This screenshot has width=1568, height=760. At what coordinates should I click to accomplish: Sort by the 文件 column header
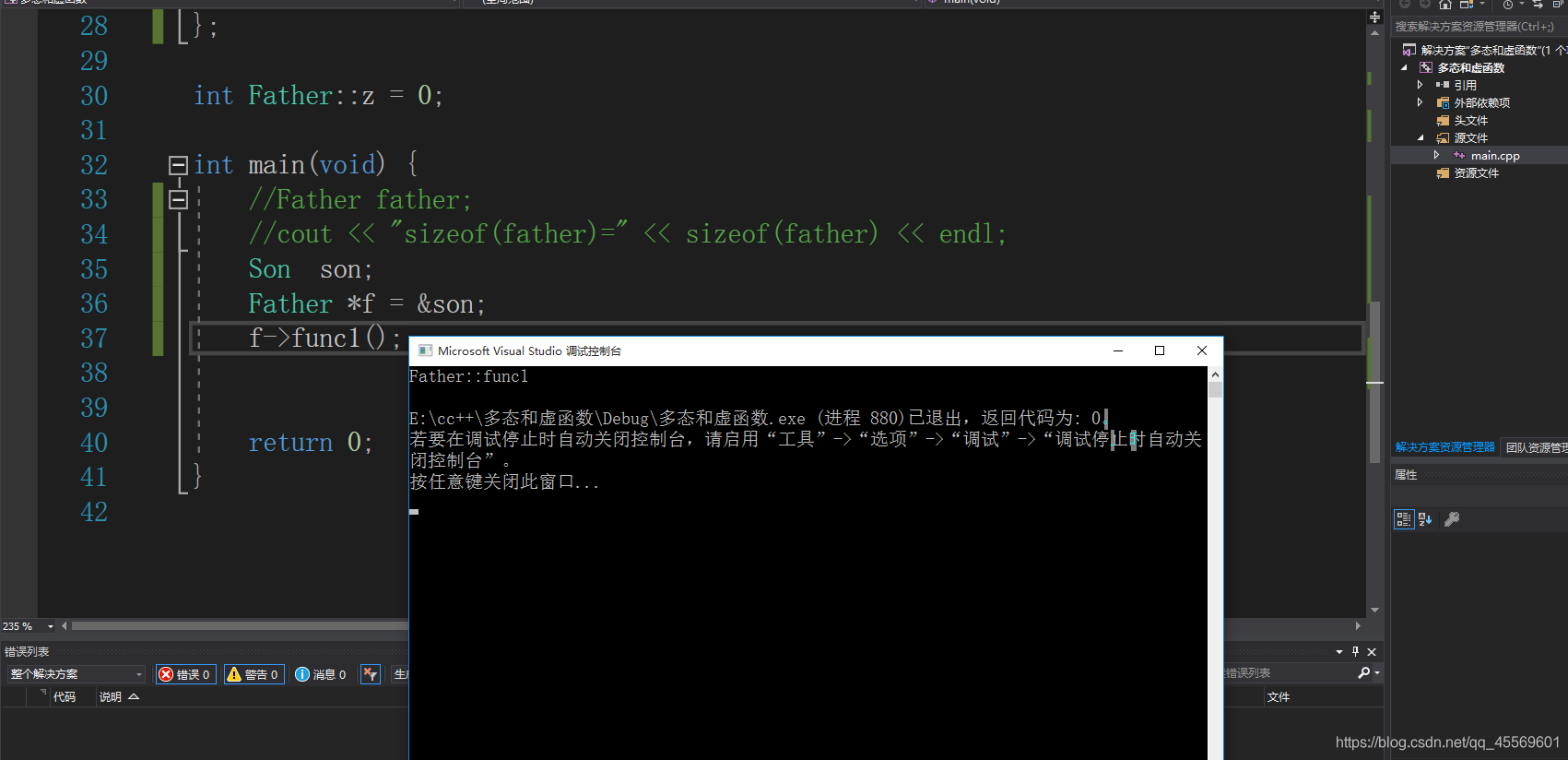point(1279,697)
